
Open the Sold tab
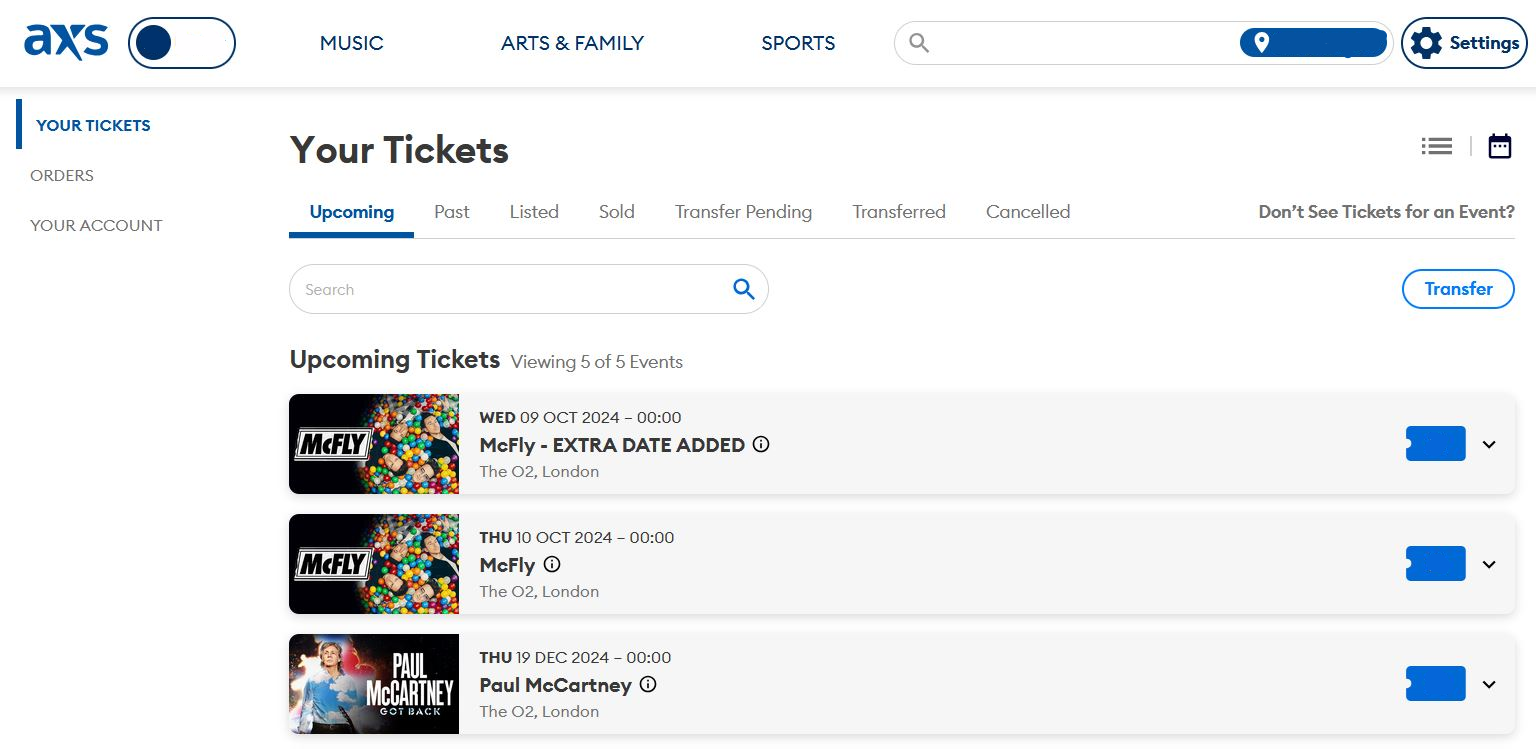617,212
